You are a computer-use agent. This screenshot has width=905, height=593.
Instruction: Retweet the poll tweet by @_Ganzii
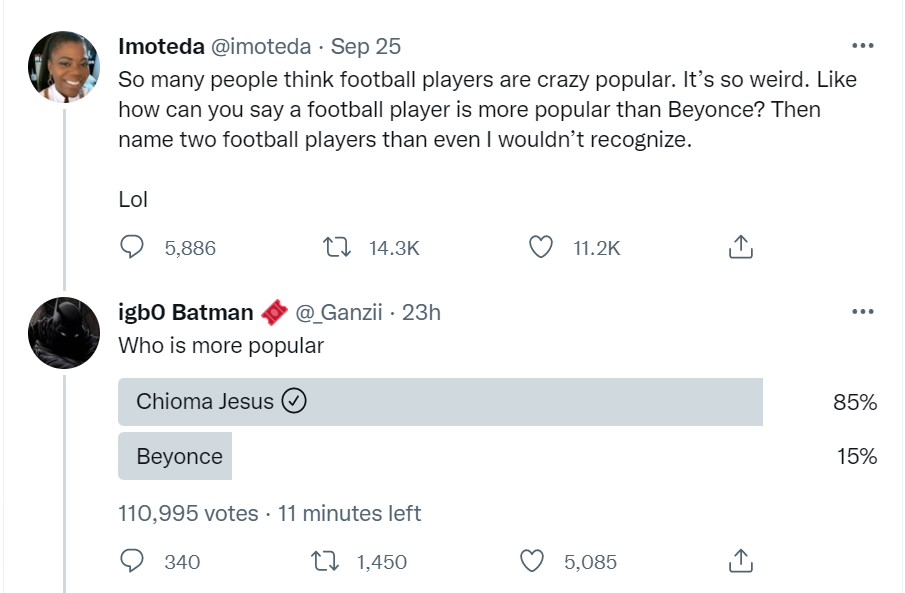coord(326,561)
